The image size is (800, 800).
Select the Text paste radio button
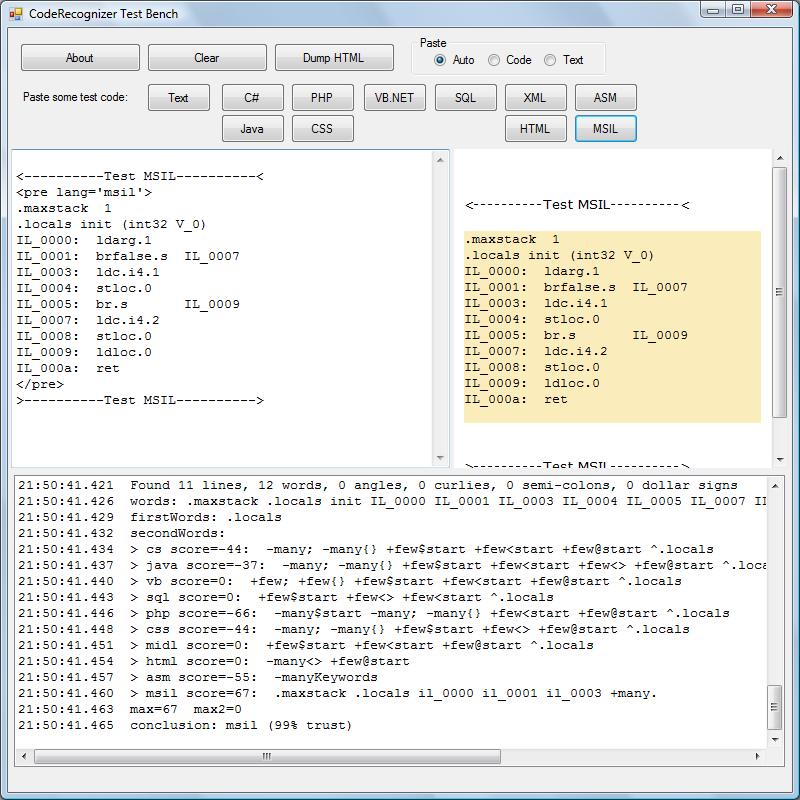[550, 60]
